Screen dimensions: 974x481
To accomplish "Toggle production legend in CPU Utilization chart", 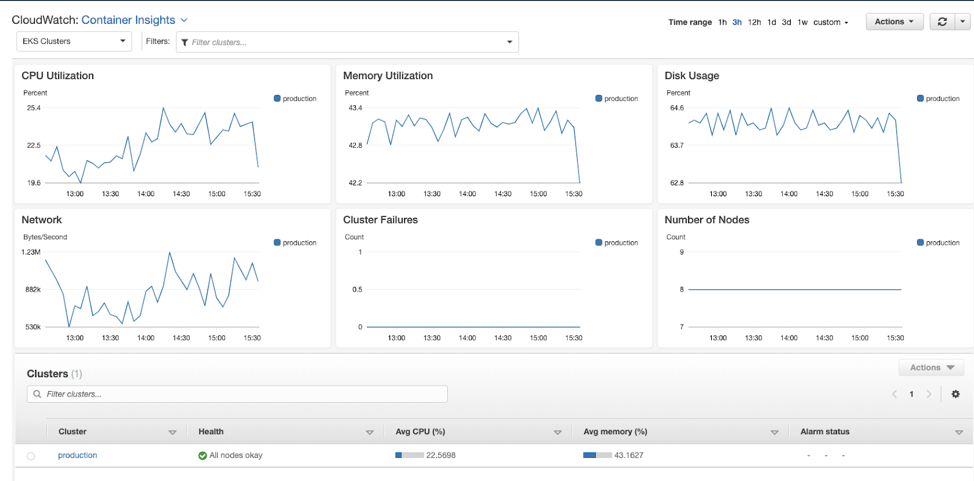I will (x=295, y=98).
